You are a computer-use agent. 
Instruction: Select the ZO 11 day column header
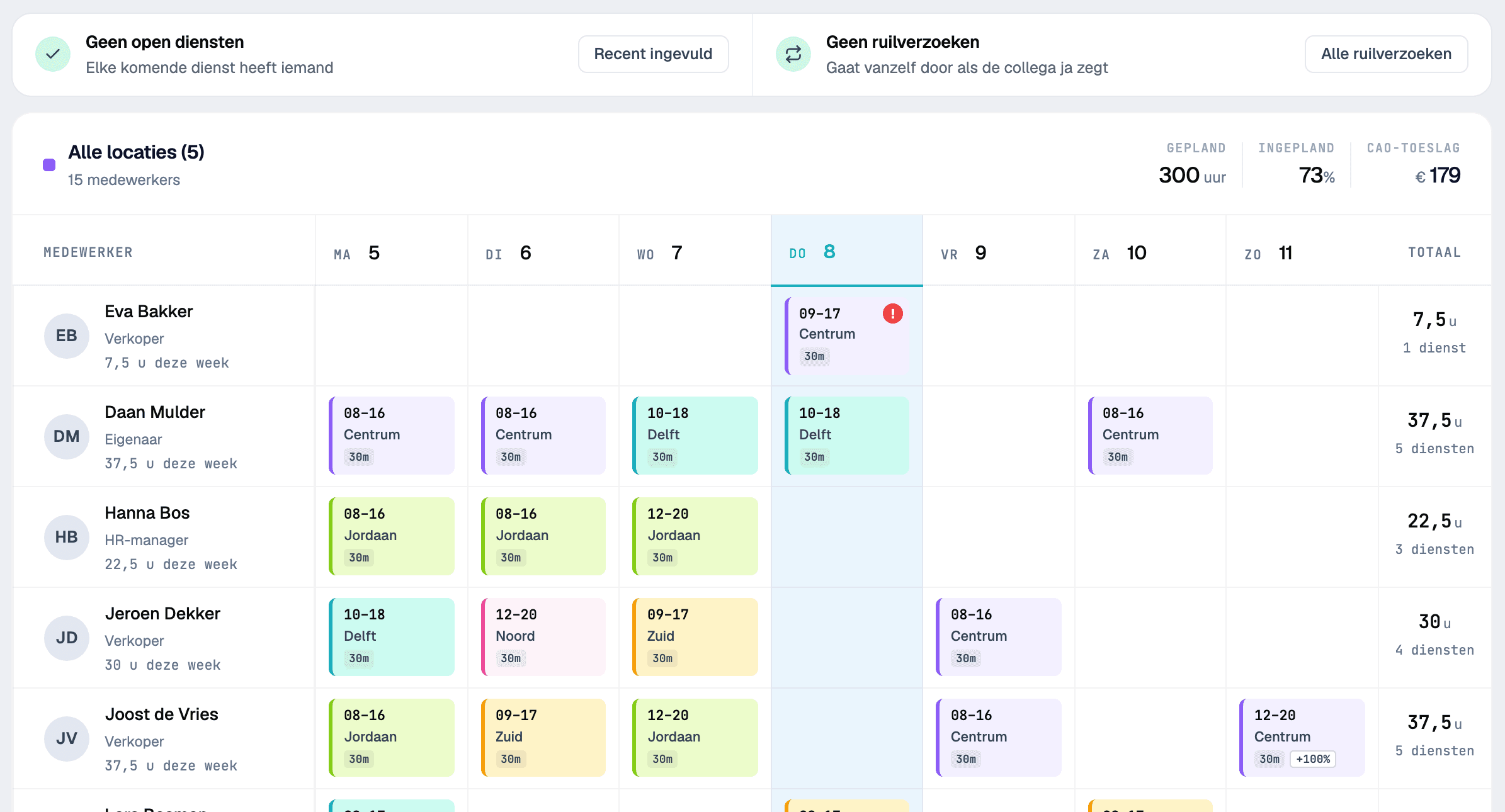click(x=1302, y=251)
